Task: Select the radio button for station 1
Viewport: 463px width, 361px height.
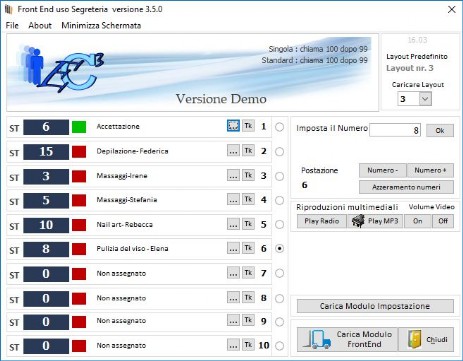Action: [279, 127]
